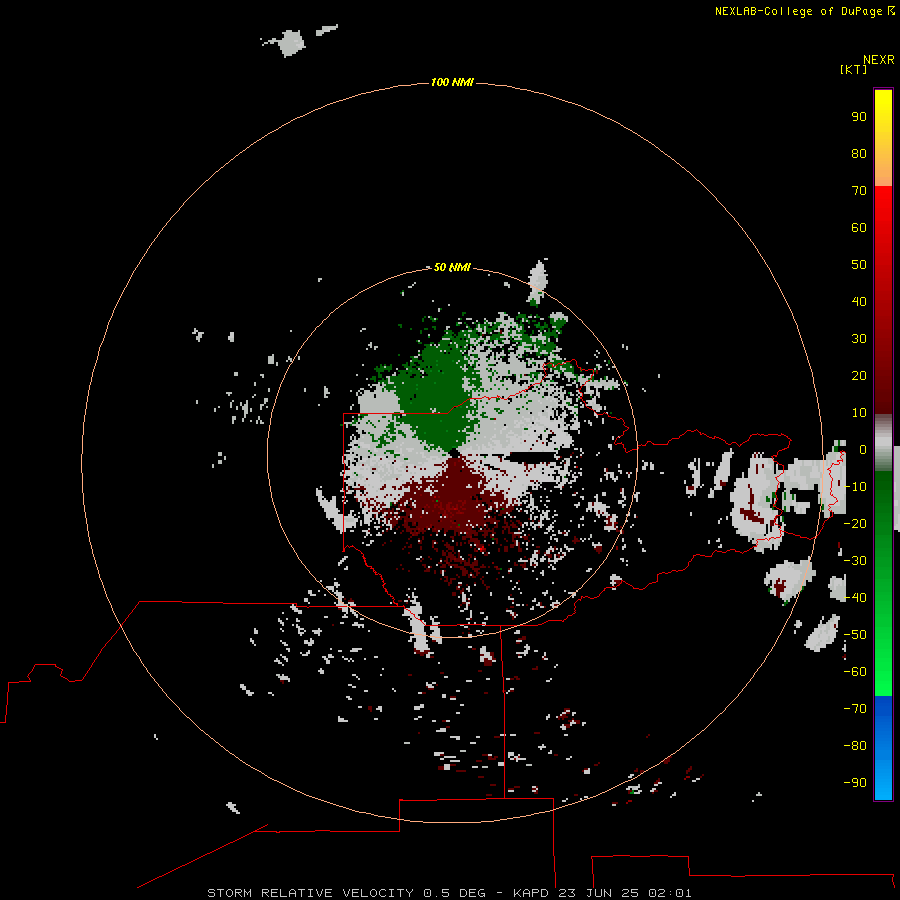The height and width of the screenshot is (900, 900).
Task: Click the 60 value on the velocity scale
Action: click(859, 227)
